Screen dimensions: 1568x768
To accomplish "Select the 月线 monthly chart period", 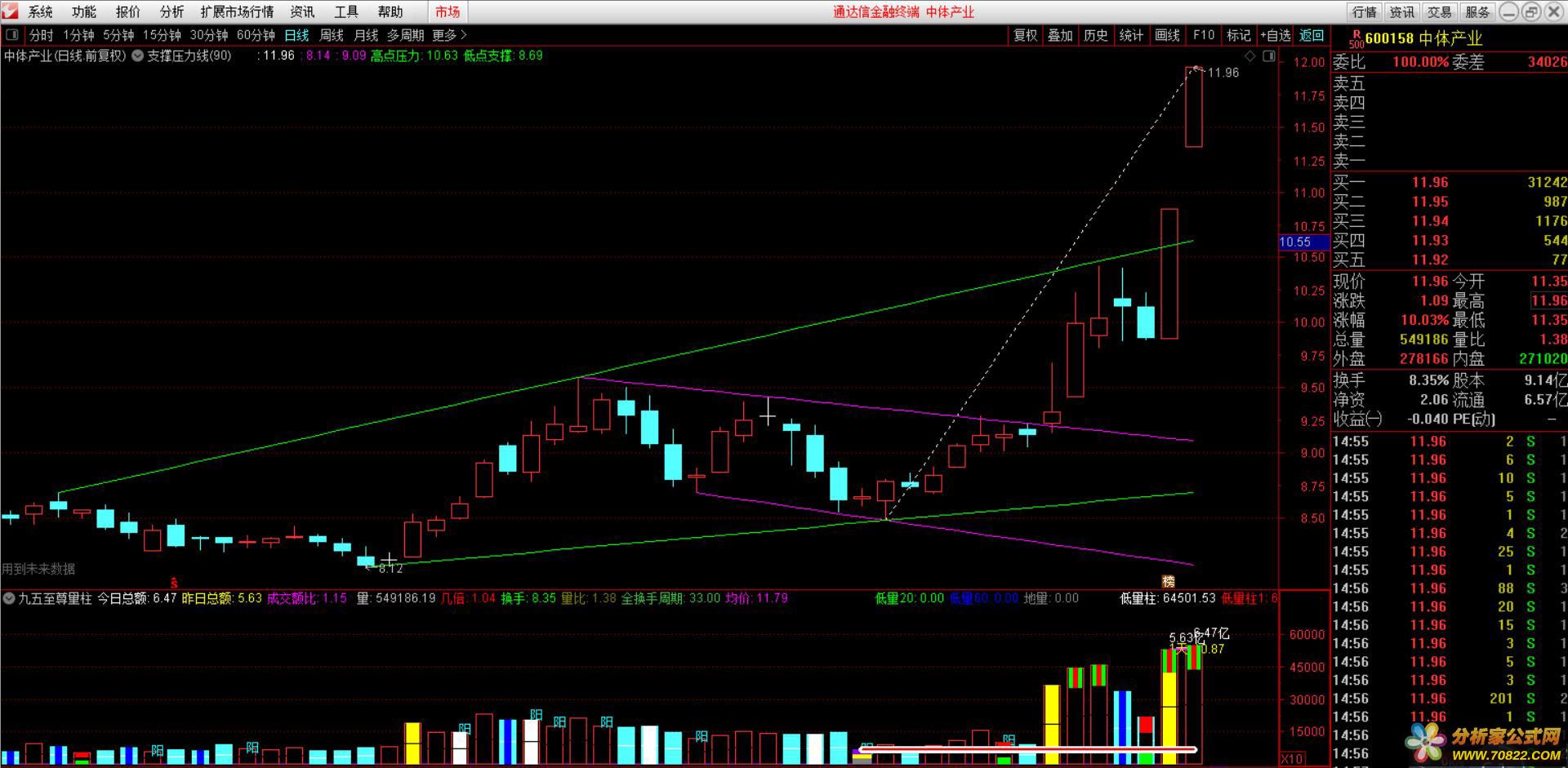I will pos(366,35).
